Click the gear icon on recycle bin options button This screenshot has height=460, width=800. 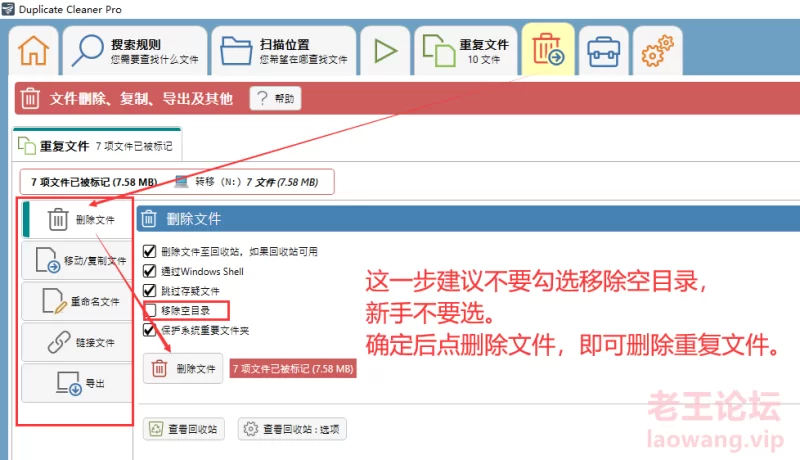pos(251,429)
